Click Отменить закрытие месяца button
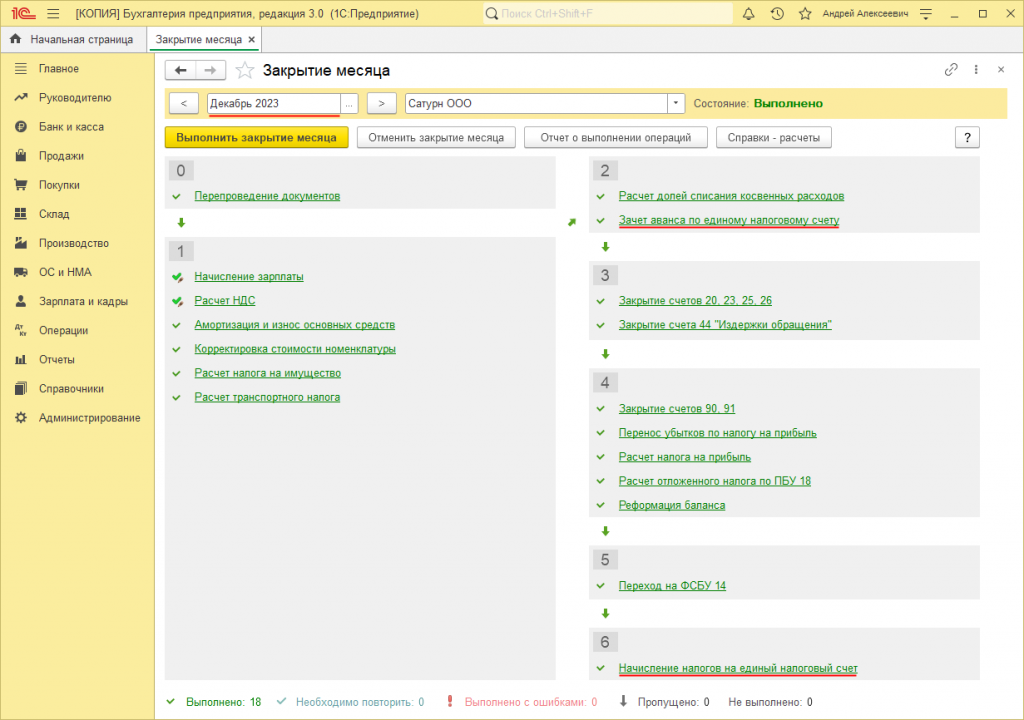This screenshot has width=1024, height=720. coord(436,138)
